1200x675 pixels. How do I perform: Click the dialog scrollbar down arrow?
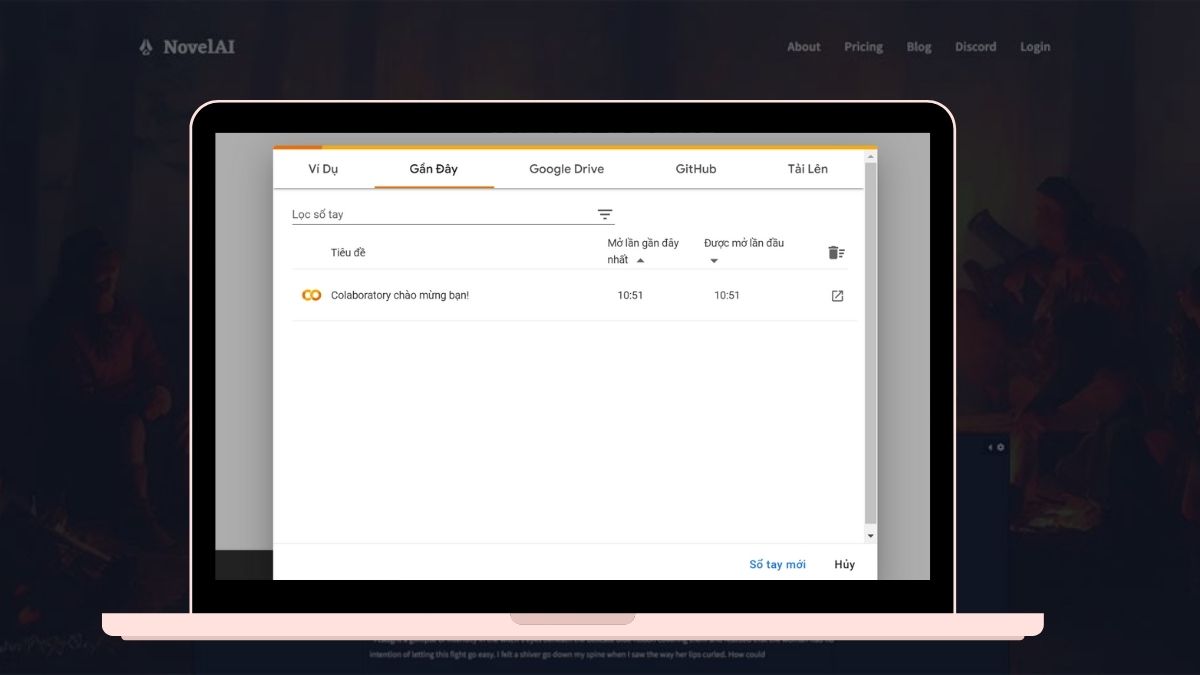coord(870,536)
